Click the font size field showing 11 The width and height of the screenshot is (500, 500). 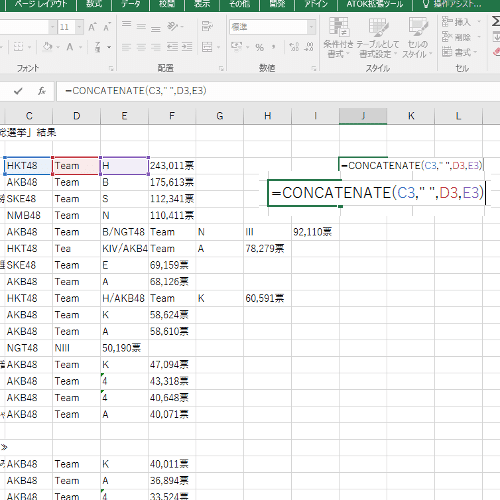tap(66, 27)
